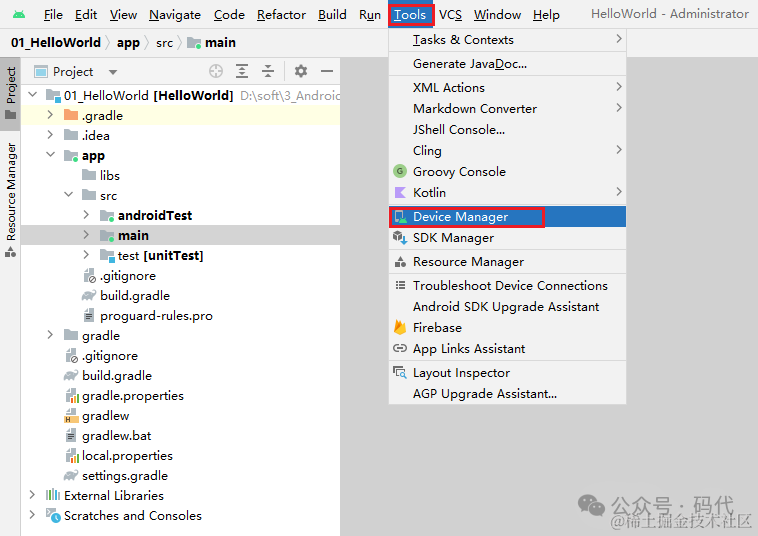
Task: Collapse the app module folder
Action: click(50, 155)
